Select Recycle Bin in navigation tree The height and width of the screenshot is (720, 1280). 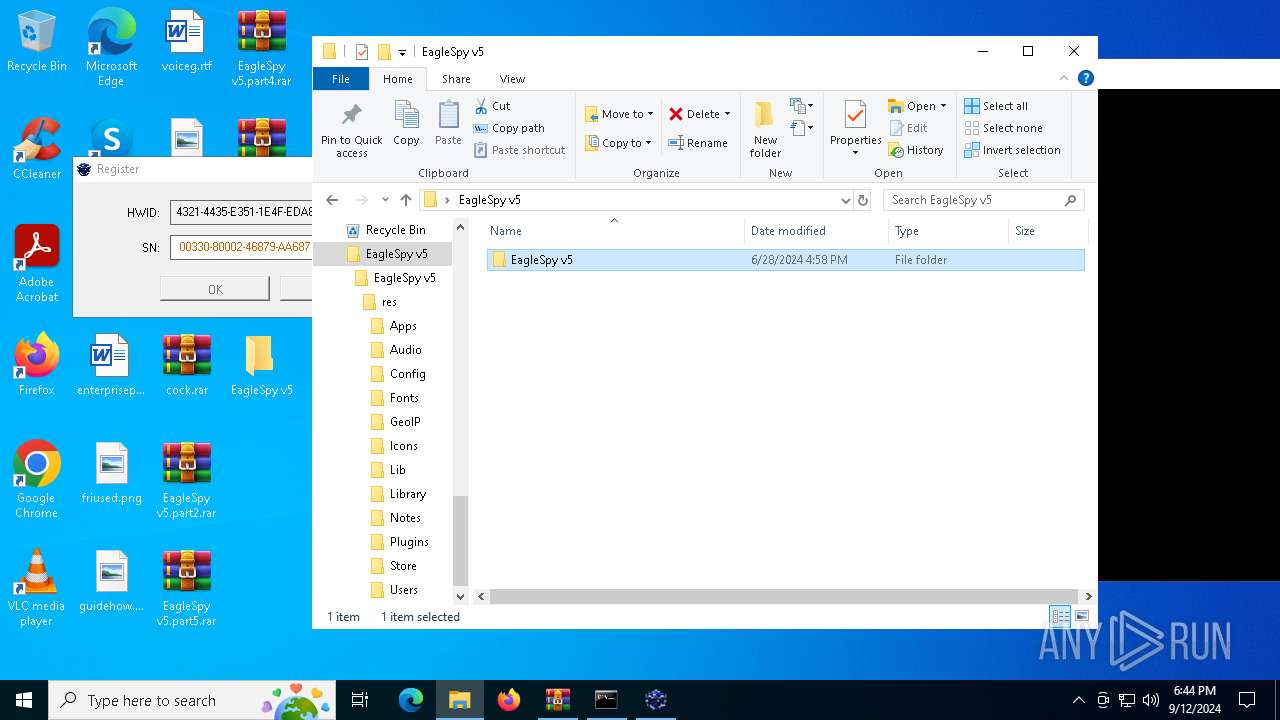point(394,230)
